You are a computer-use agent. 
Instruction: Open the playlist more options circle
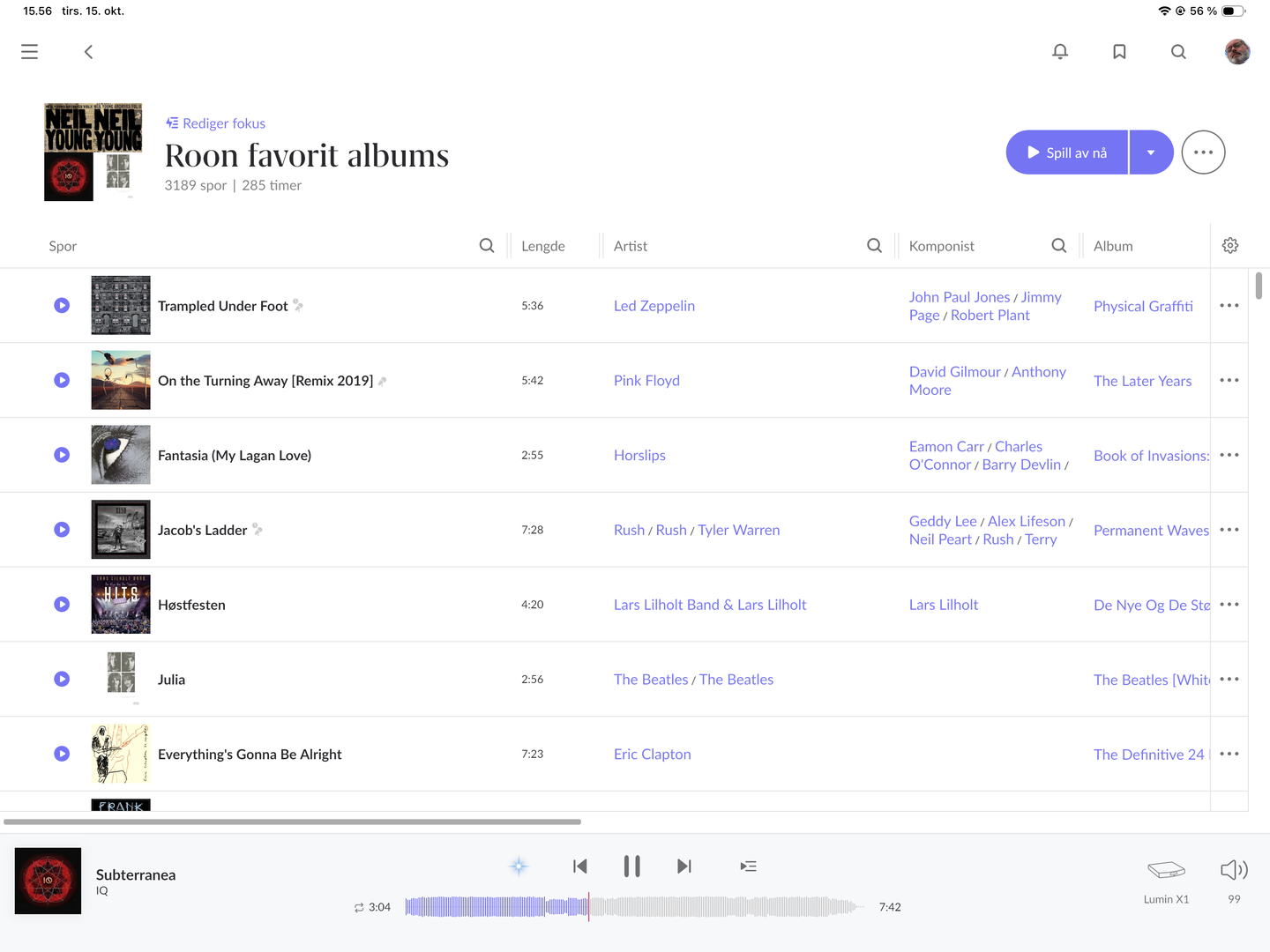[1203, 152]
